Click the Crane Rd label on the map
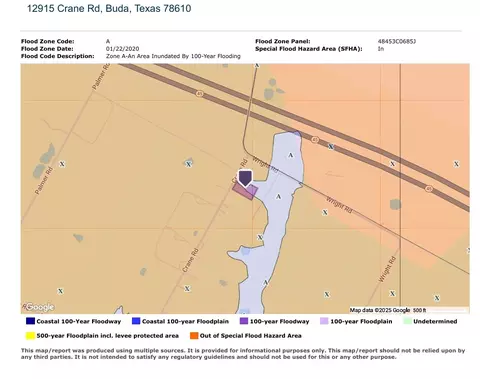Screen dimensions: 480x379 191,260
